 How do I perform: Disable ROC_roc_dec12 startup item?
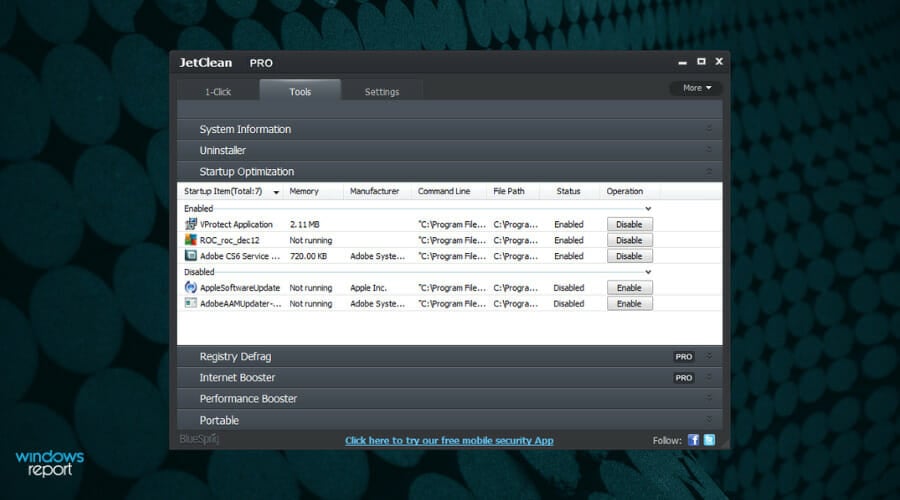pos(630,240)
